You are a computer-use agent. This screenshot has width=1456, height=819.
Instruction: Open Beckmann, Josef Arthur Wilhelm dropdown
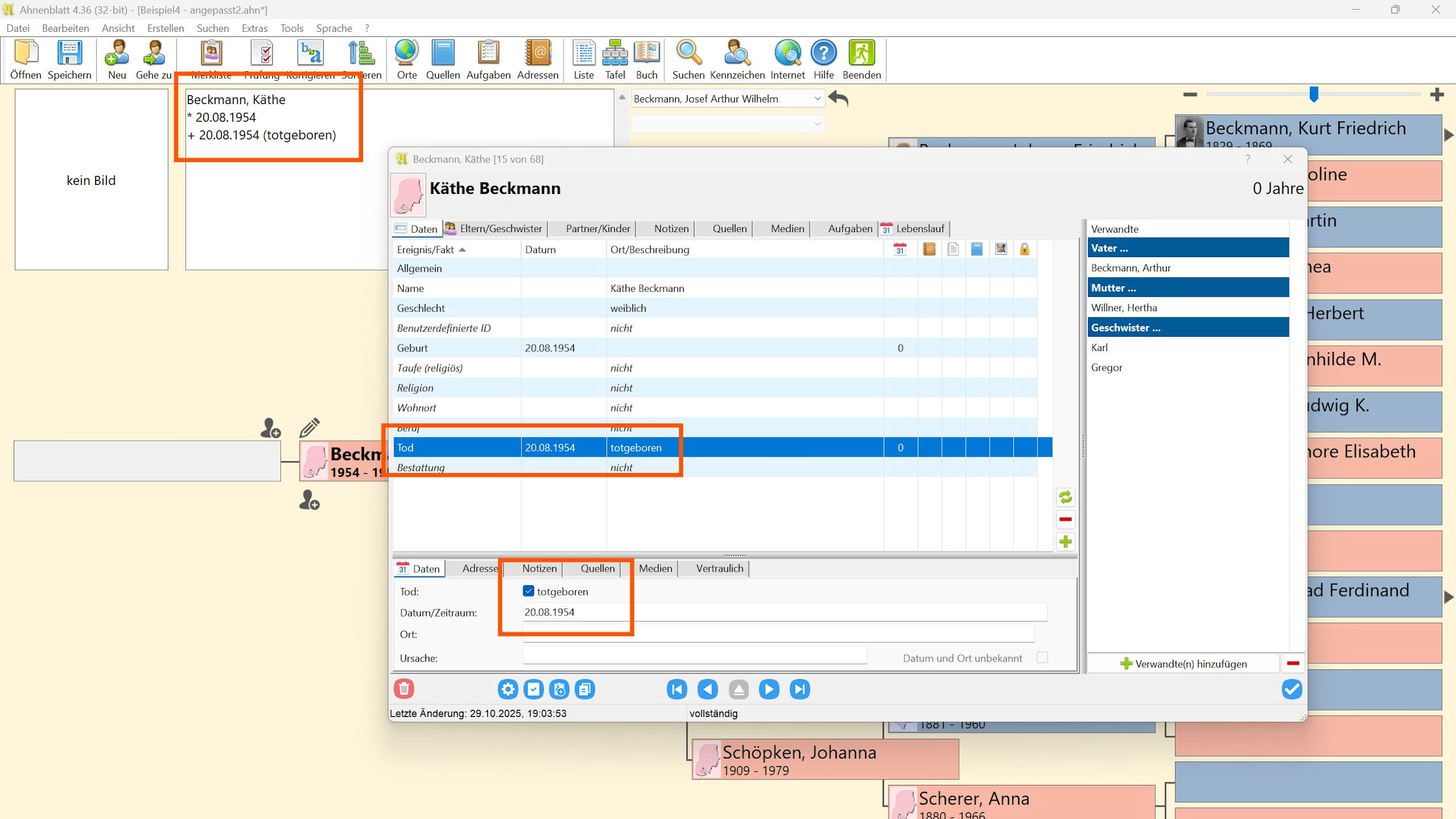817,98
